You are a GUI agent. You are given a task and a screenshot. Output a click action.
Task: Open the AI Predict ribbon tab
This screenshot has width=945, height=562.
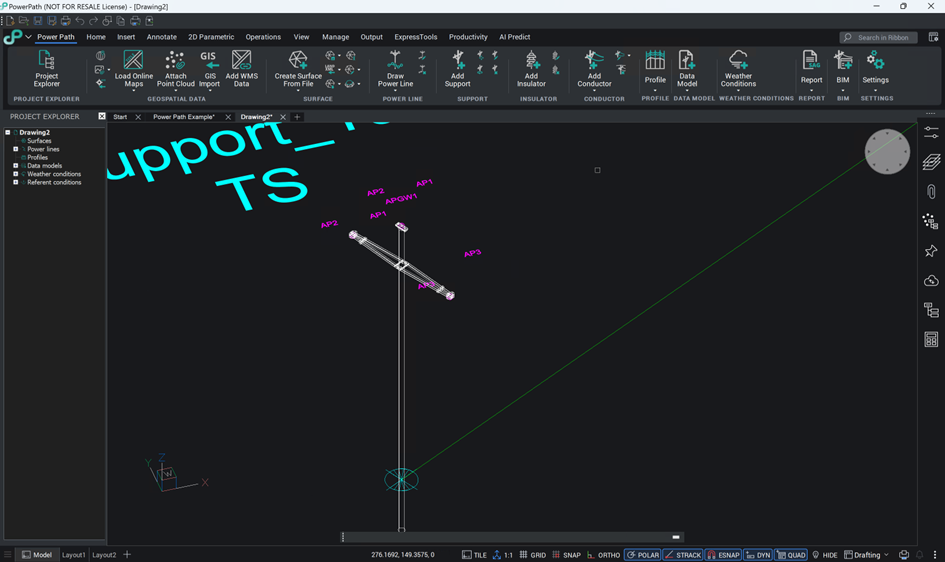click(x=514, y=37)
